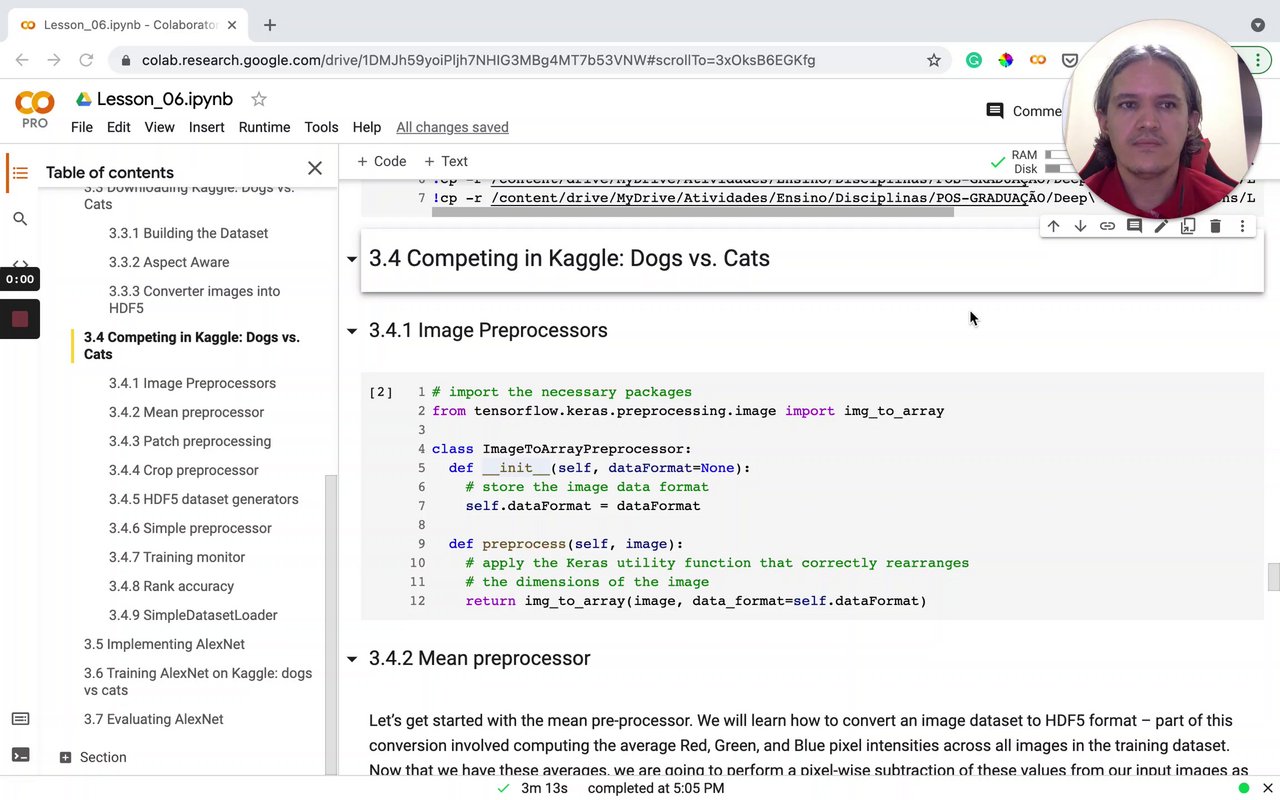Add a new Section in table of contents

click(x=93, y=757)
